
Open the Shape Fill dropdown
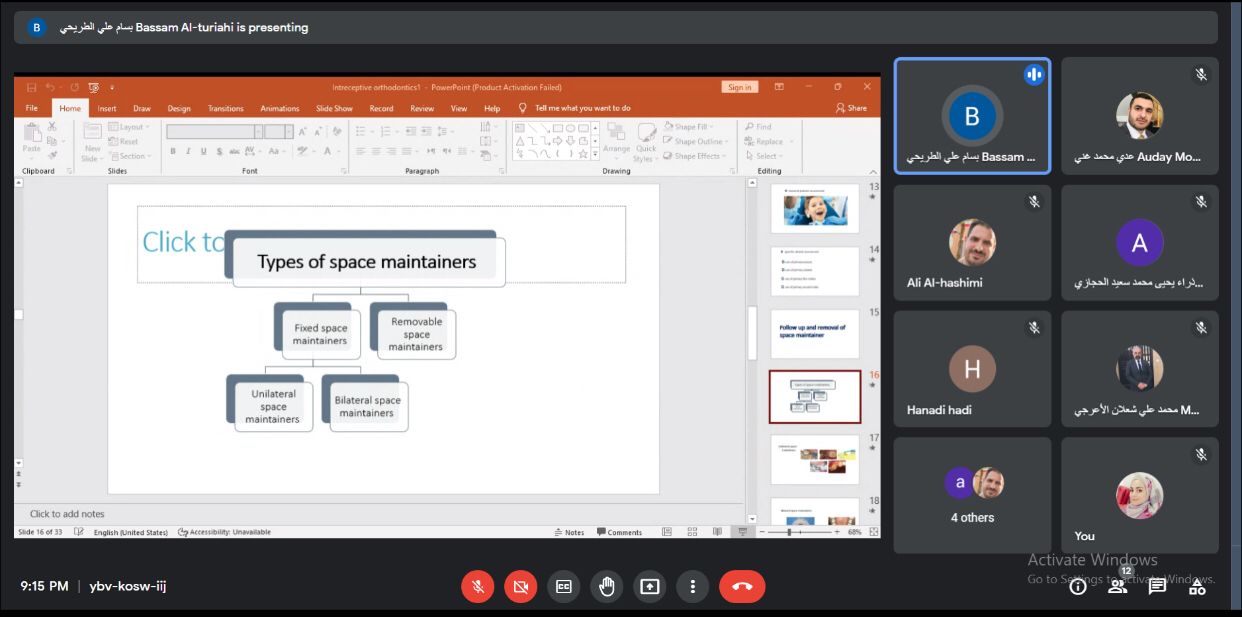[x=691, y=127]
